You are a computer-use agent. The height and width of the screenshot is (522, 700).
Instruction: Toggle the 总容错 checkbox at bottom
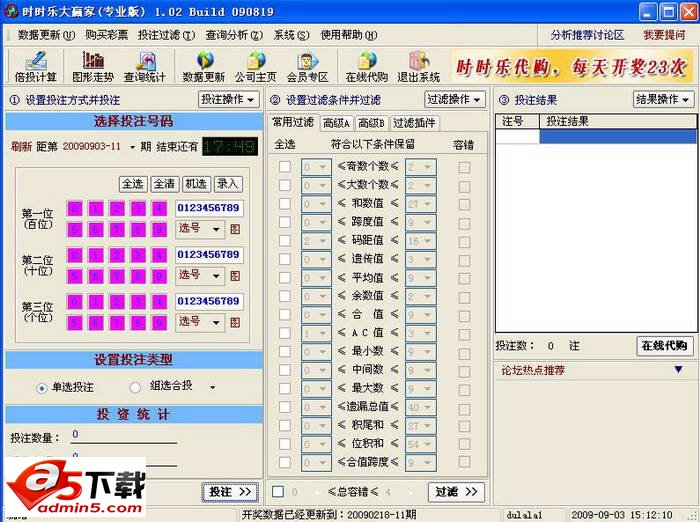[278, 492]
